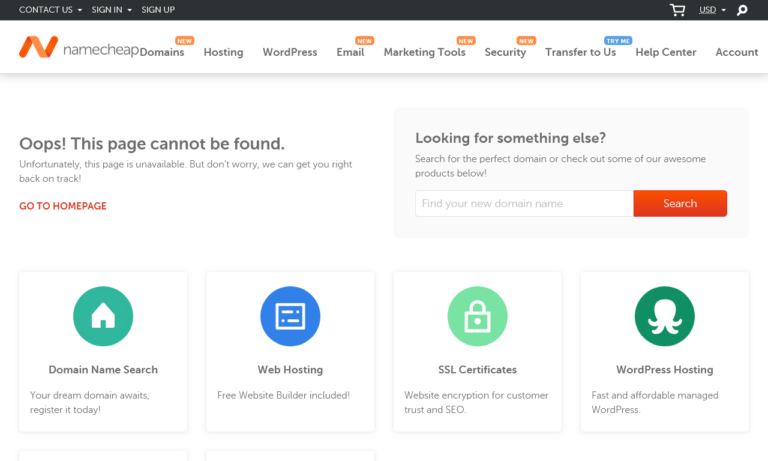This screenshot has width=768, height=461.
Task: Open the Domains menu
Action: (162, 52)
